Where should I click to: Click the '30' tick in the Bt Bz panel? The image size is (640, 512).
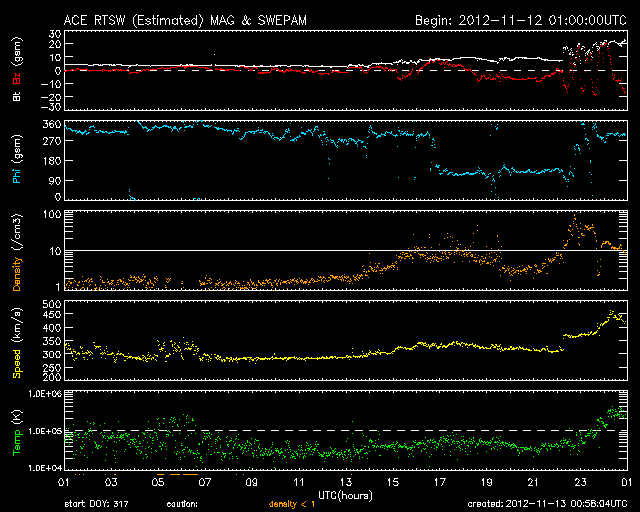55,34
